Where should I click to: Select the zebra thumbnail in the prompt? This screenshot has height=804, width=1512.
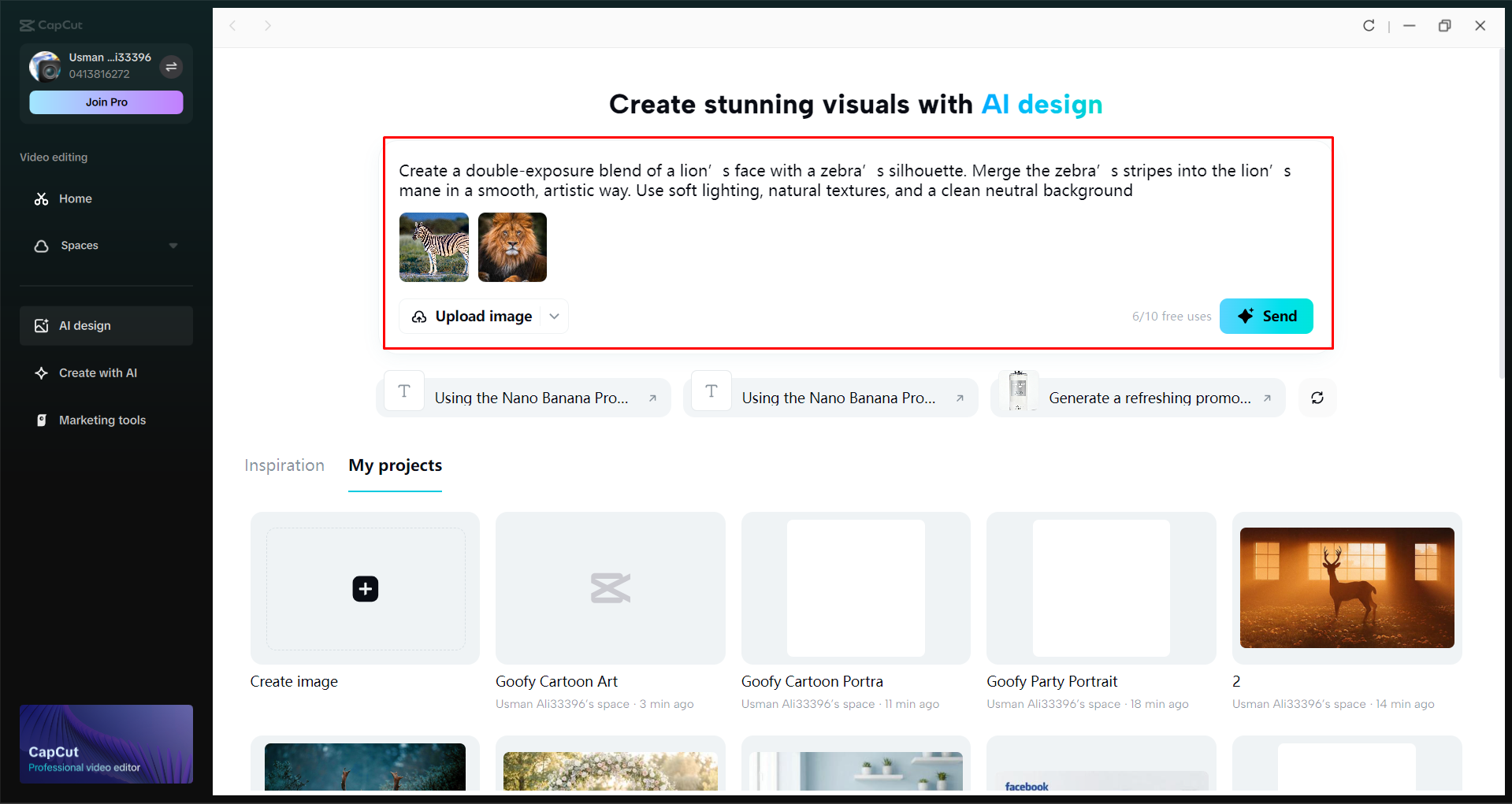[x=433, y=246]
